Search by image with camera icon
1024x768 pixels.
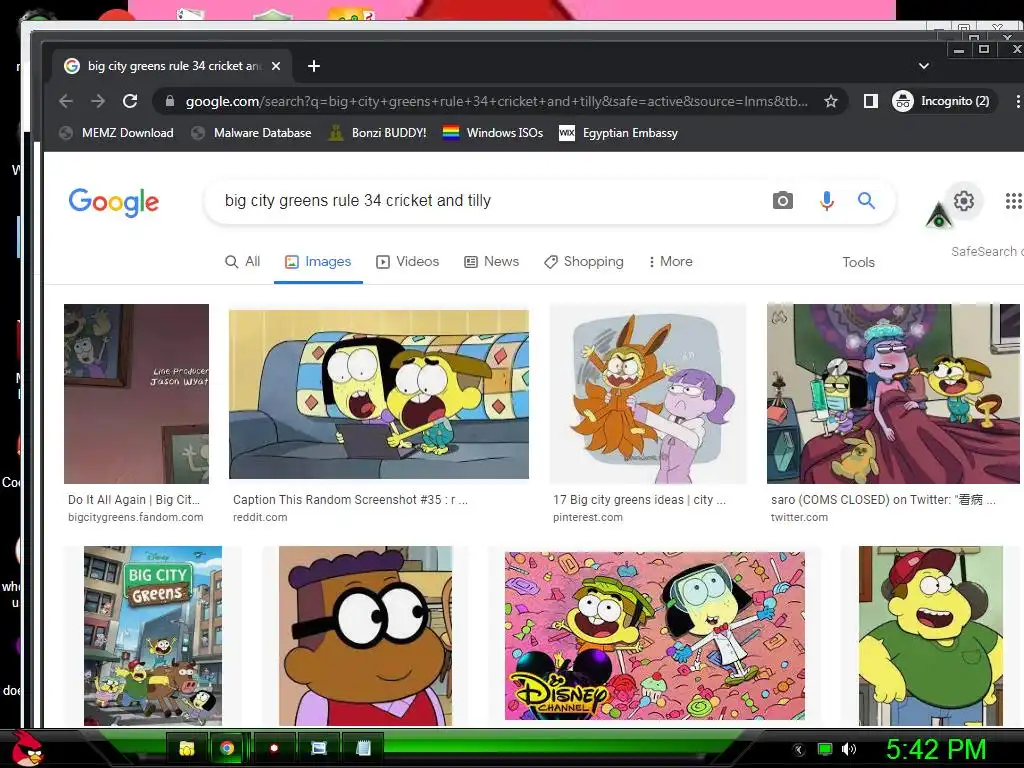coord(782,200)
